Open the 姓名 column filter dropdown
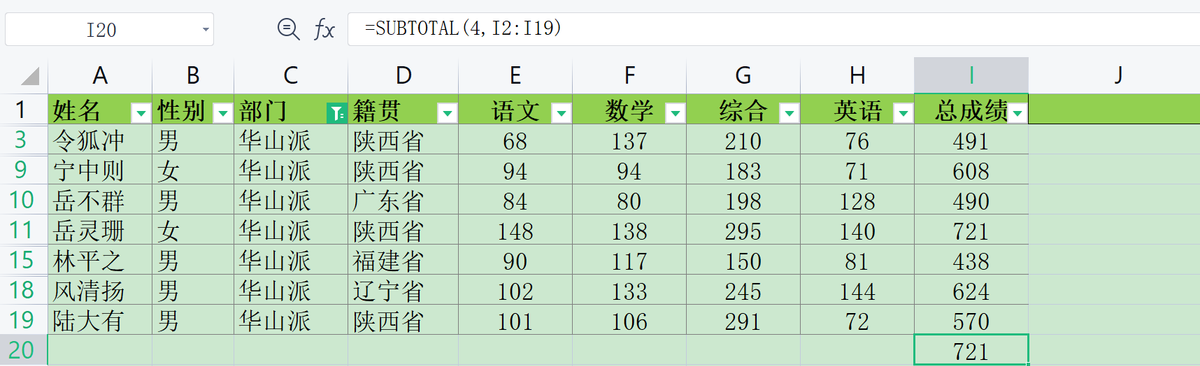This screenshot has height=366, width=1200. click(x=140, y=113)
